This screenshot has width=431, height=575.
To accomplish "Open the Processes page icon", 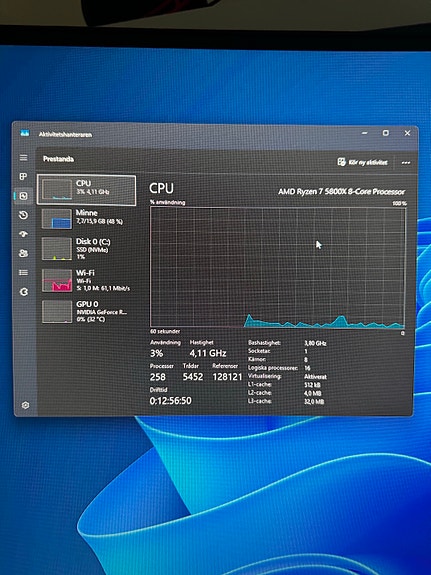I will point(23,176).
